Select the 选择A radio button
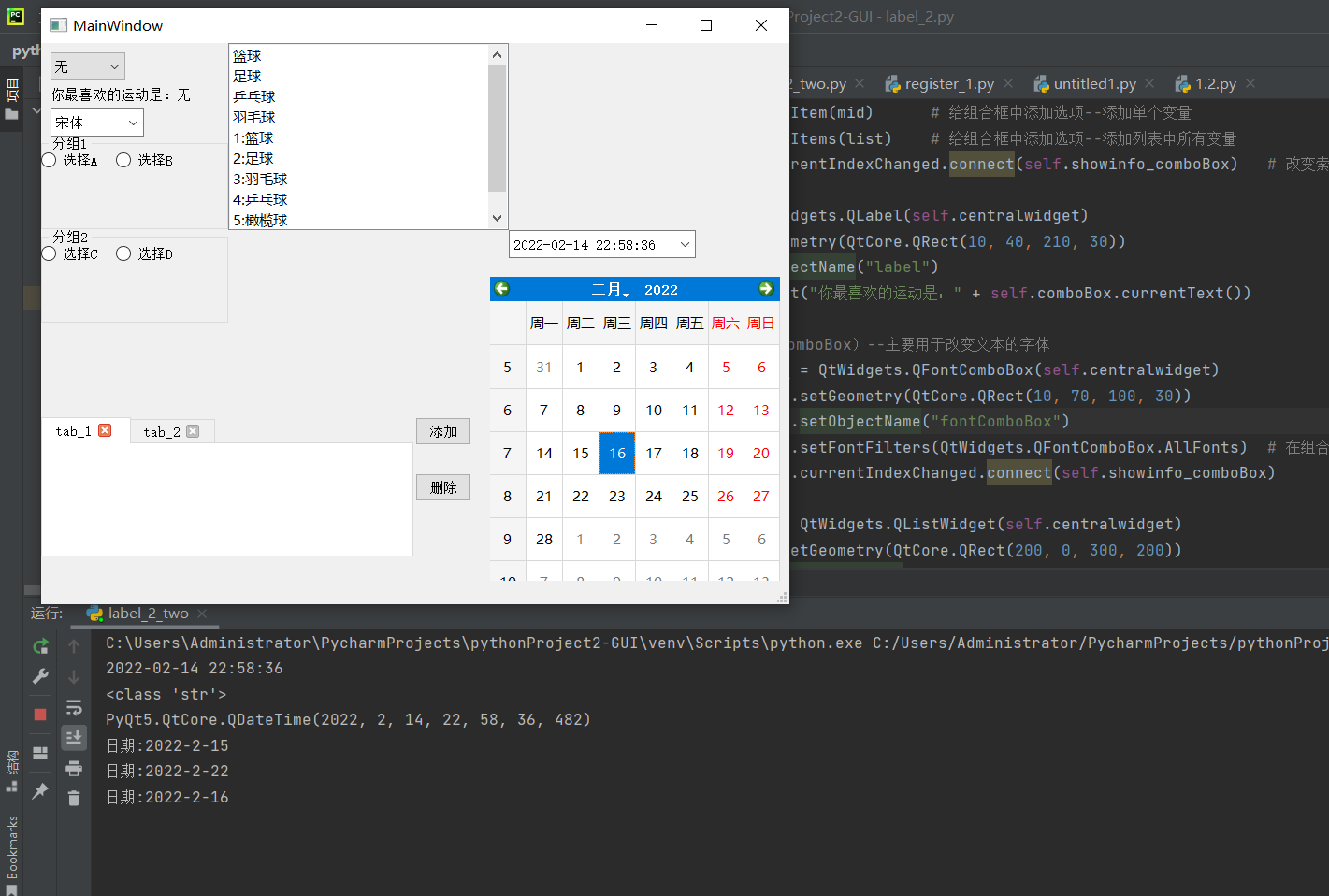Viewport: 1329px width, 896px height. coord(48,160)
